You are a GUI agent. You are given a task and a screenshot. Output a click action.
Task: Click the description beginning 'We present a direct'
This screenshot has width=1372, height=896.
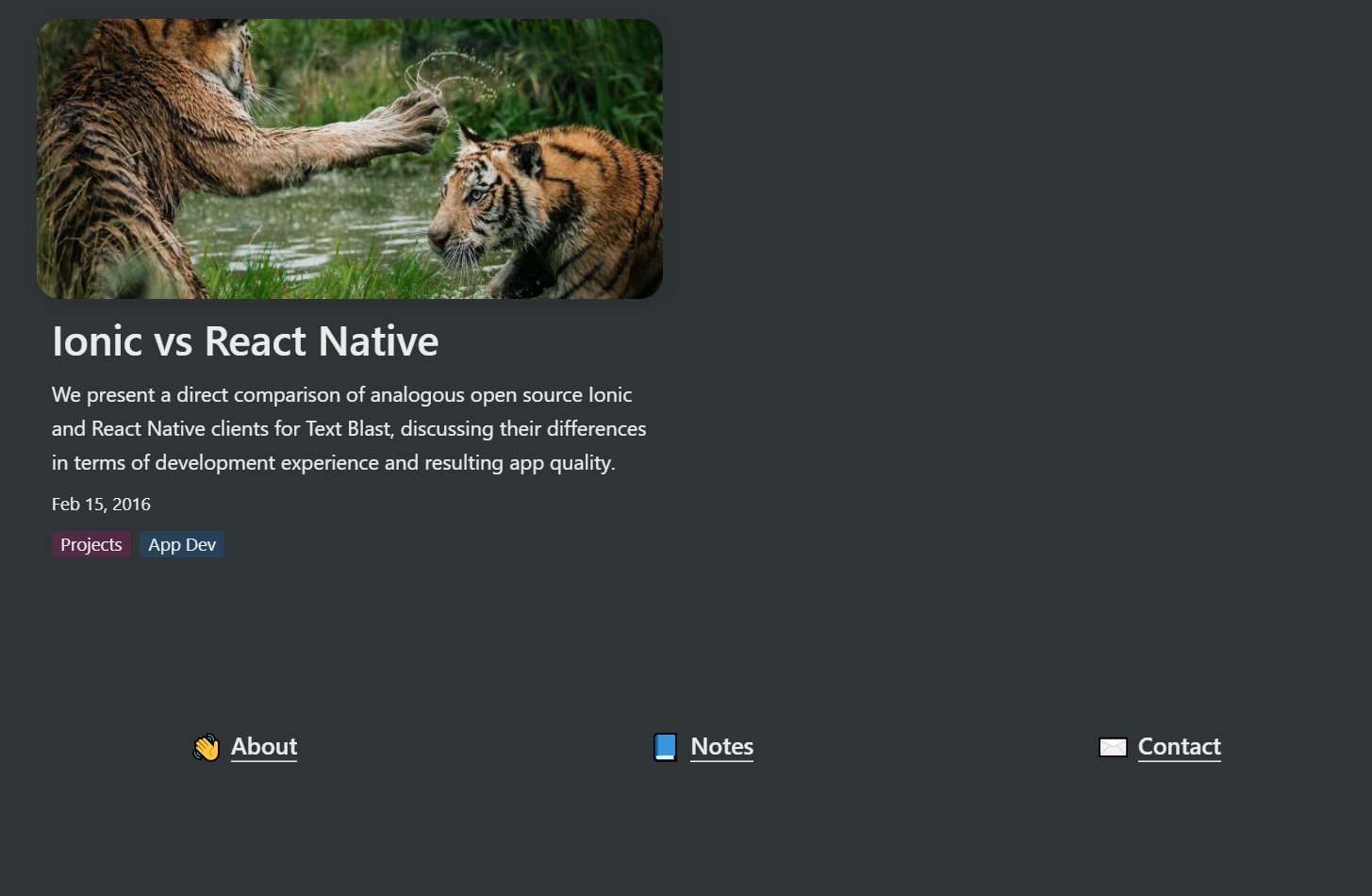[349, 428]
